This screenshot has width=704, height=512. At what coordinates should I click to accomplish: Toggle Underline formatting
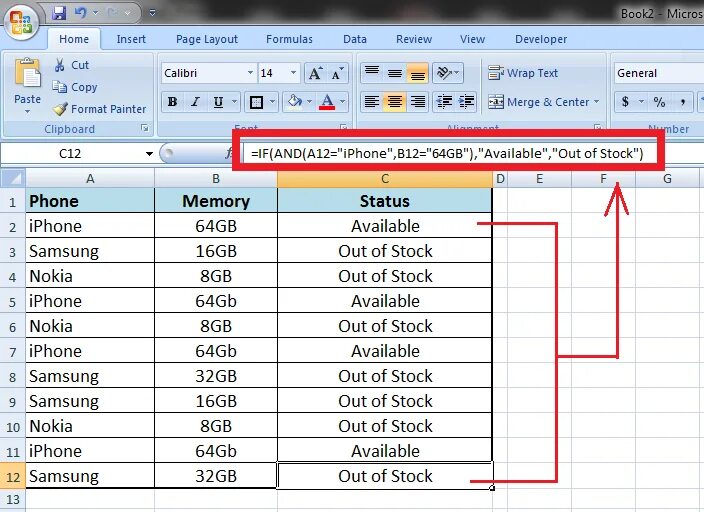[x=218, y=102]
